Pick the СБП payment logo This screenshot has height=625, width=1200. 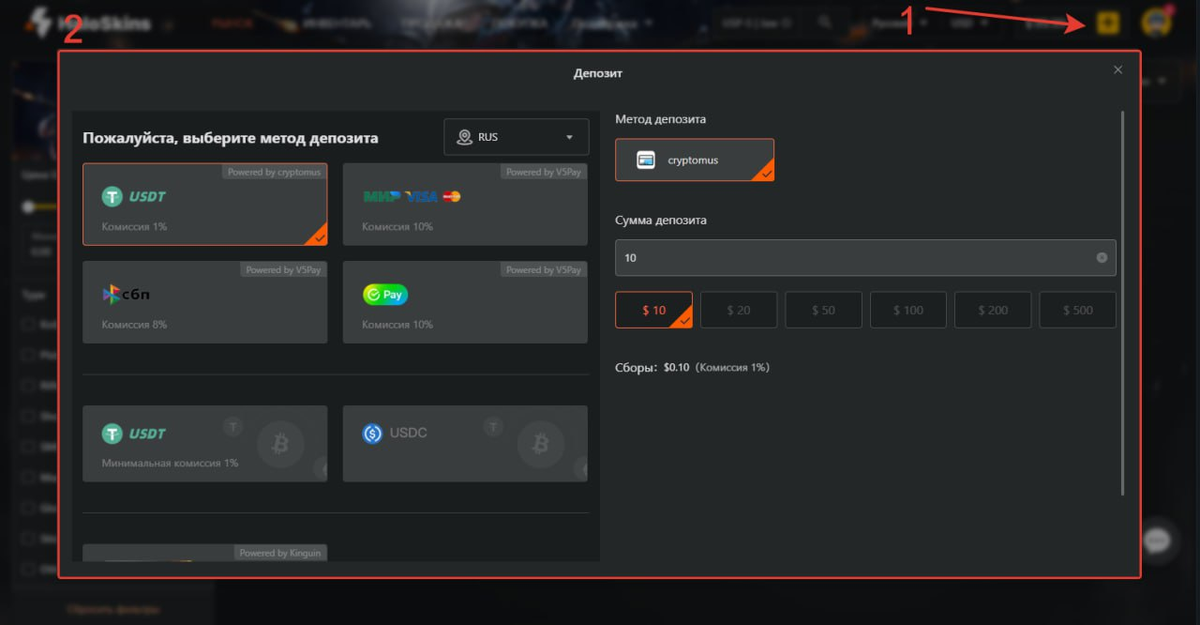(x=126, y=294)
